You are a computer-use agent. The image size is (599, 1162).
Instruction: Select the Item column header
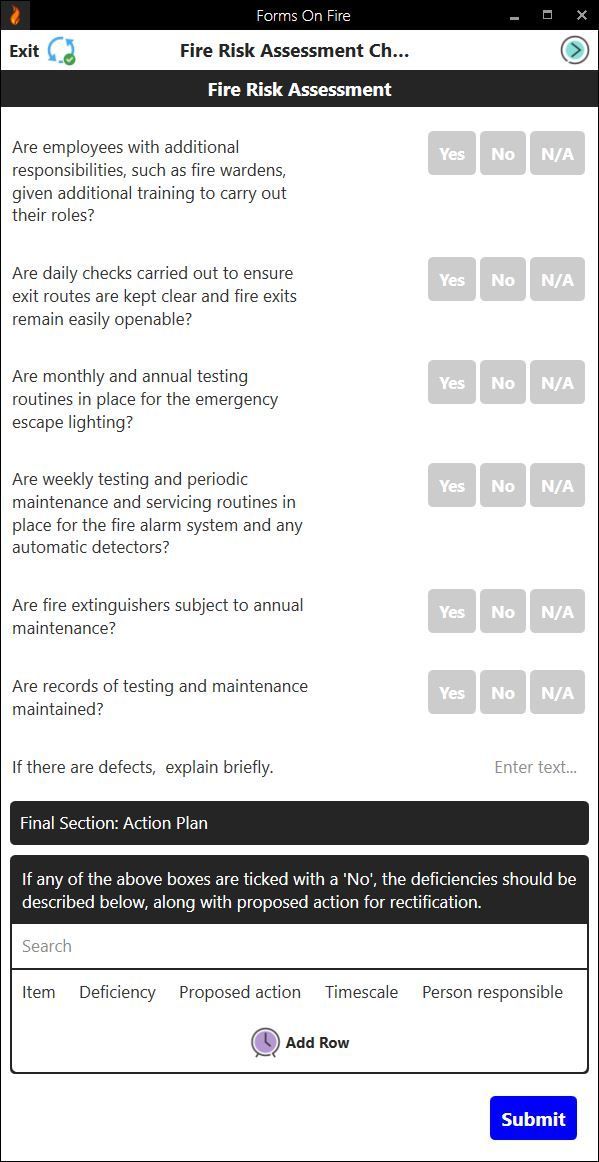pyautogui.click(x=39, y=992)
